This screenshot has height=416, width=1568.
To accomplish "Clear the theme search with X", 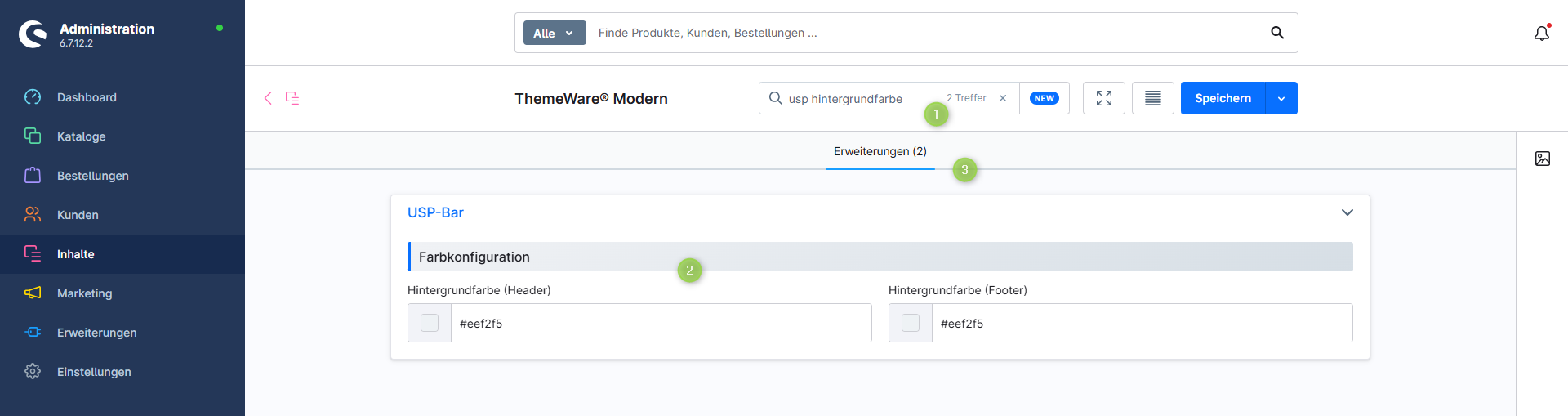I will (x=1003, y=98).
